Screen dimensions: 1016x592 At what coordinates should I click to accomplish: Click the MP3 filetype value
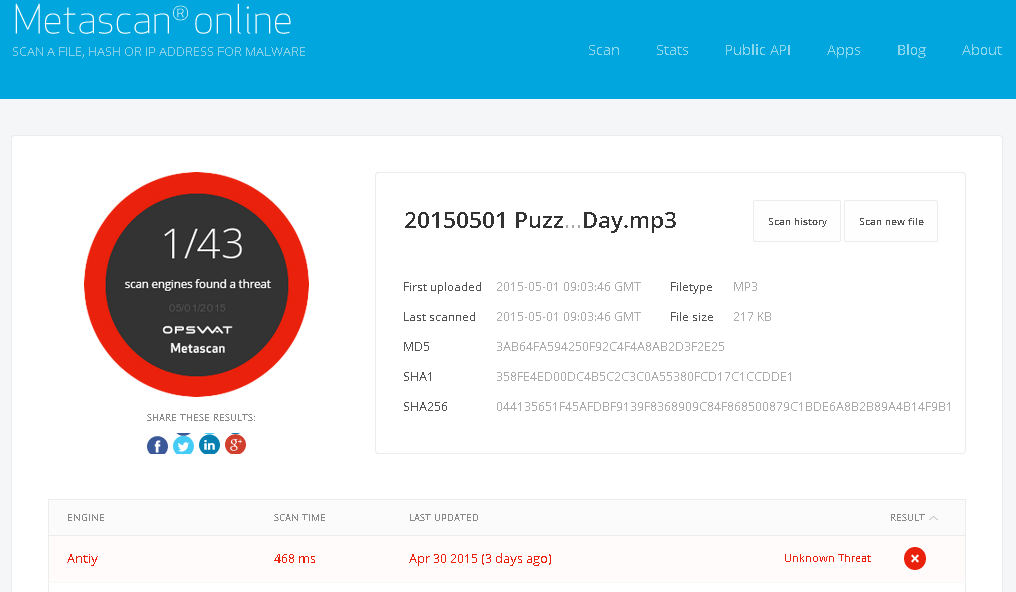point(745,287)
